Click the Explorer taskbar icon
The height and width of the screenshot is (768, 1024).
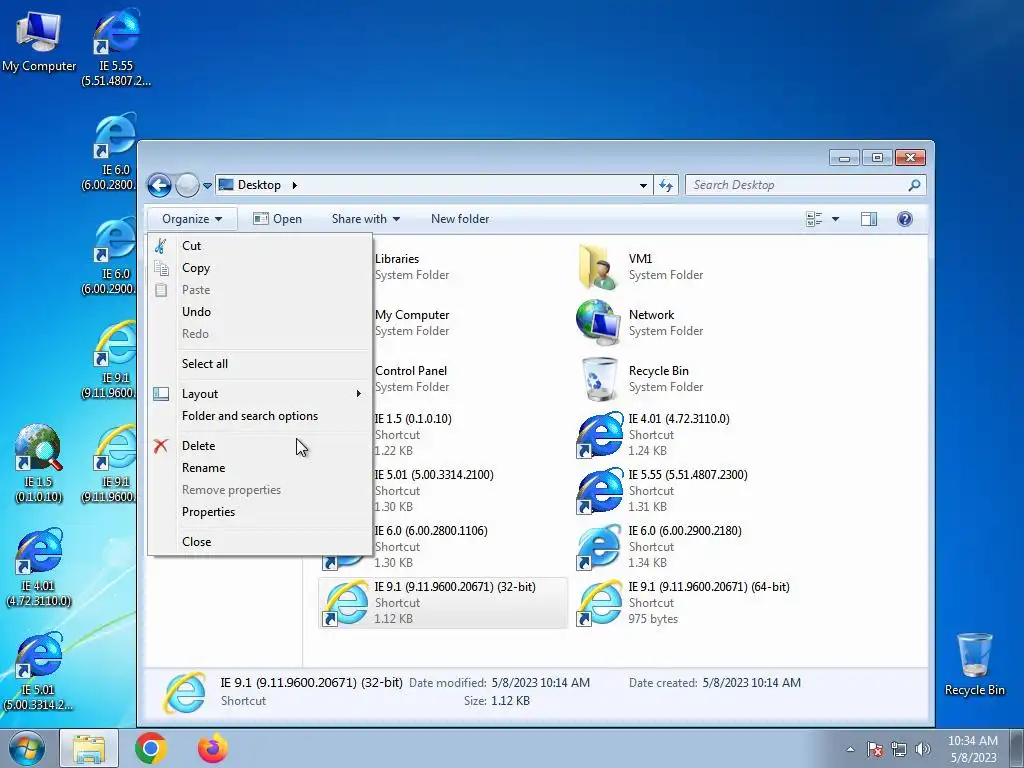pyautogui.click(x=89, y=748)
